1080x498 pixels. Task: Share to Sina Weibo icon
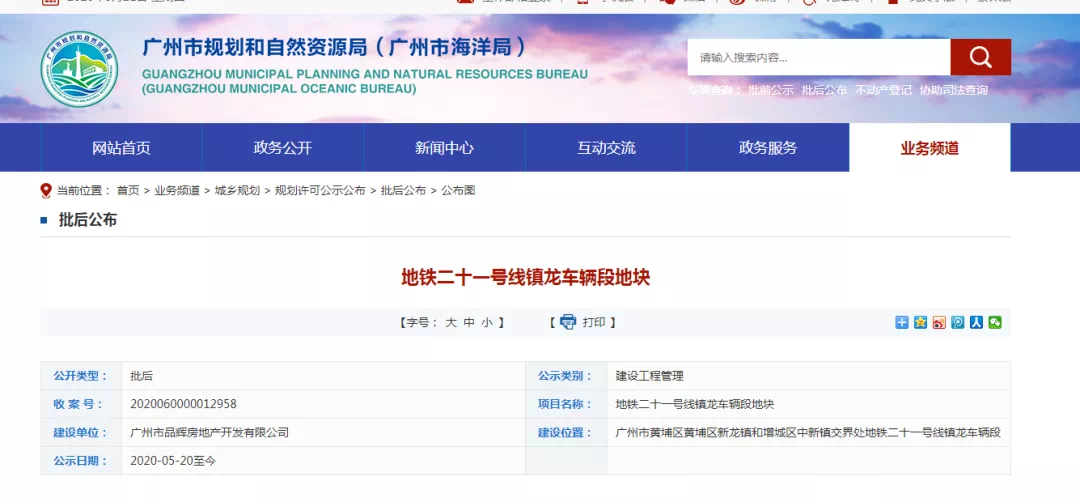(939, 322)
